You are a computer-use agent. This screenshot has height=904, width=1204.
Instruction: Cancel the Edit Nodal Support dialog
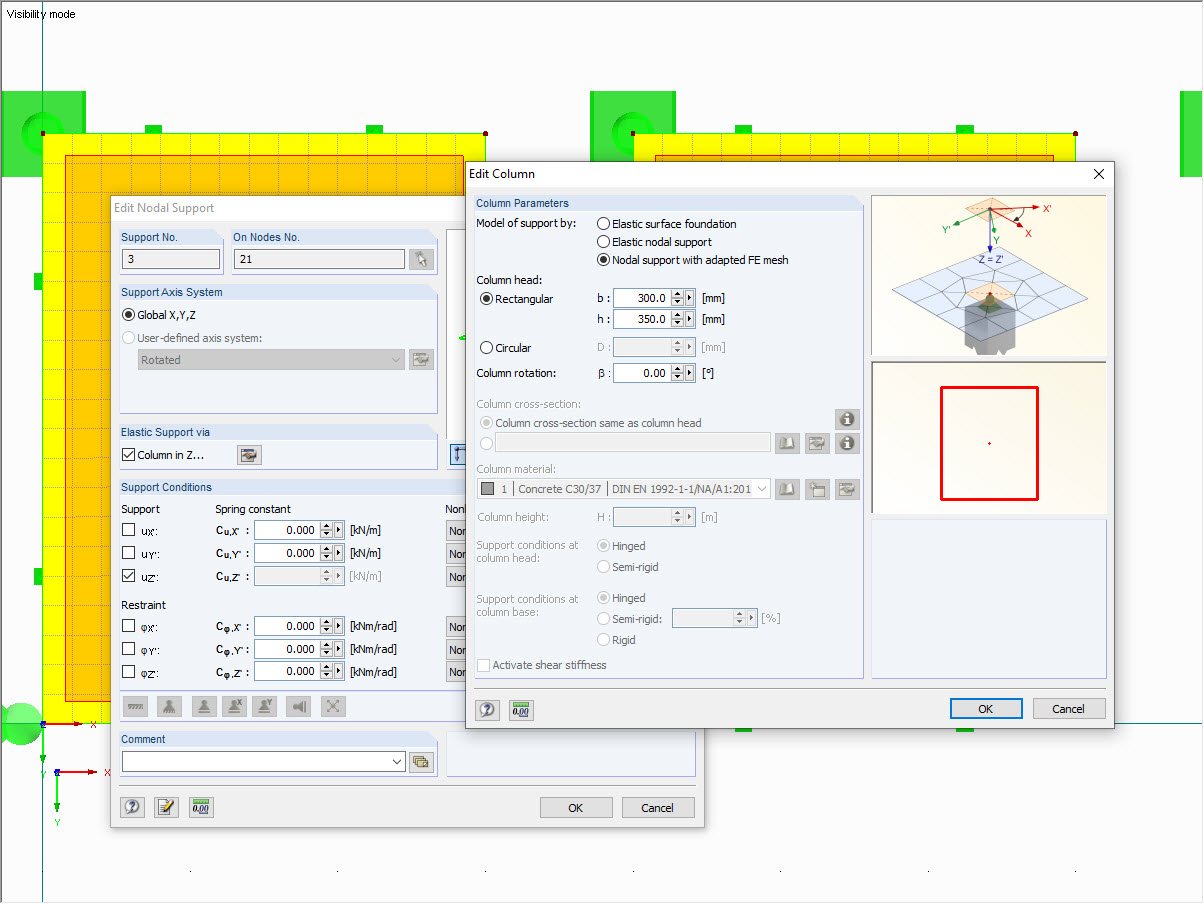click(x=658, y=807)
